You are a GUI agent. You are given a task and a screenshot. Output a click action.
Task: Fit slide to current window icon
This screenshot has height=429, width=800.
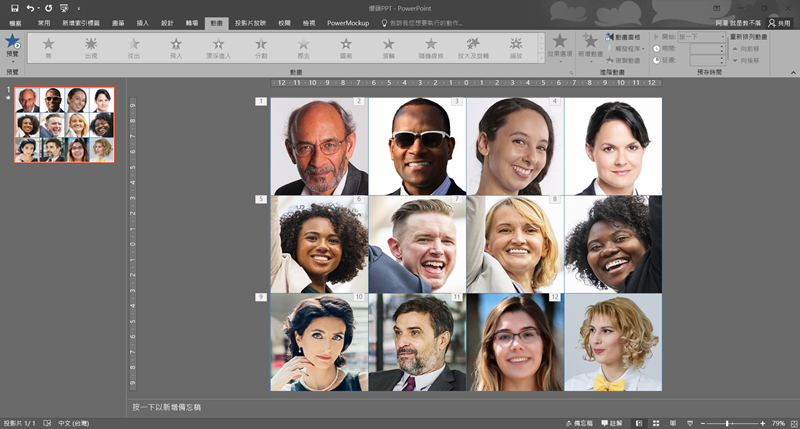792,423
